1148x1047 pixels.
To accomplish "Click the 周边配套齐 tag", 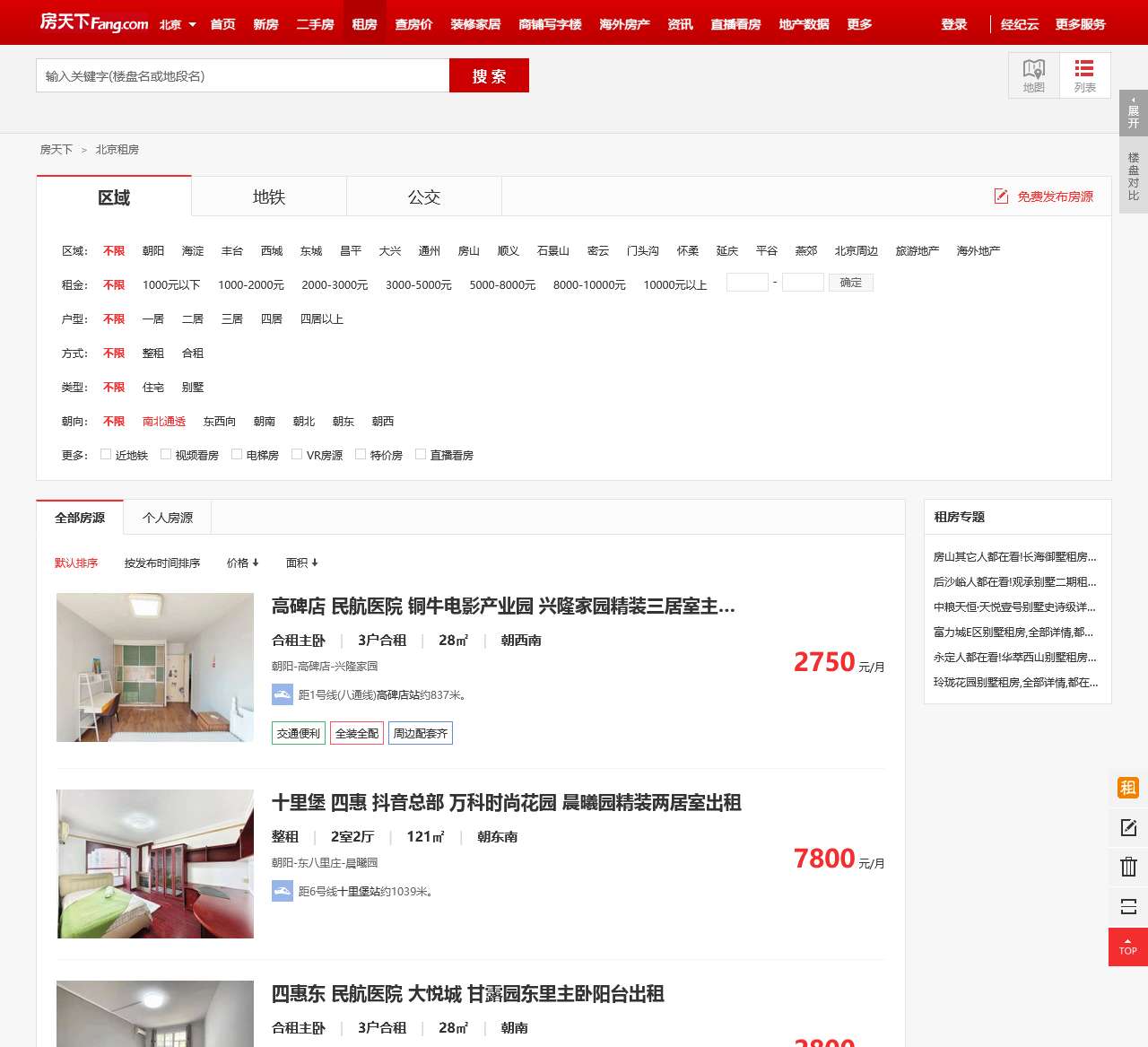I will [421, 733].
